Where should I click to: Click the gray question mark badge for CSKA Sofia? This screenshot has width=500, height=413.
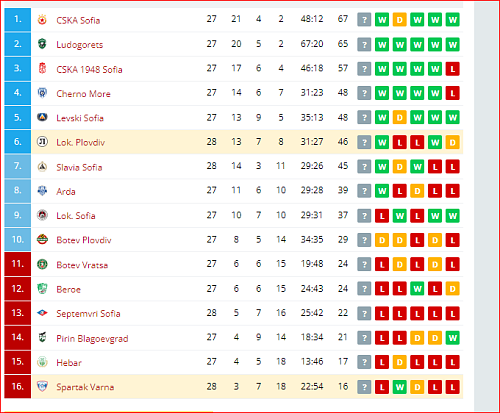point(364,20)
